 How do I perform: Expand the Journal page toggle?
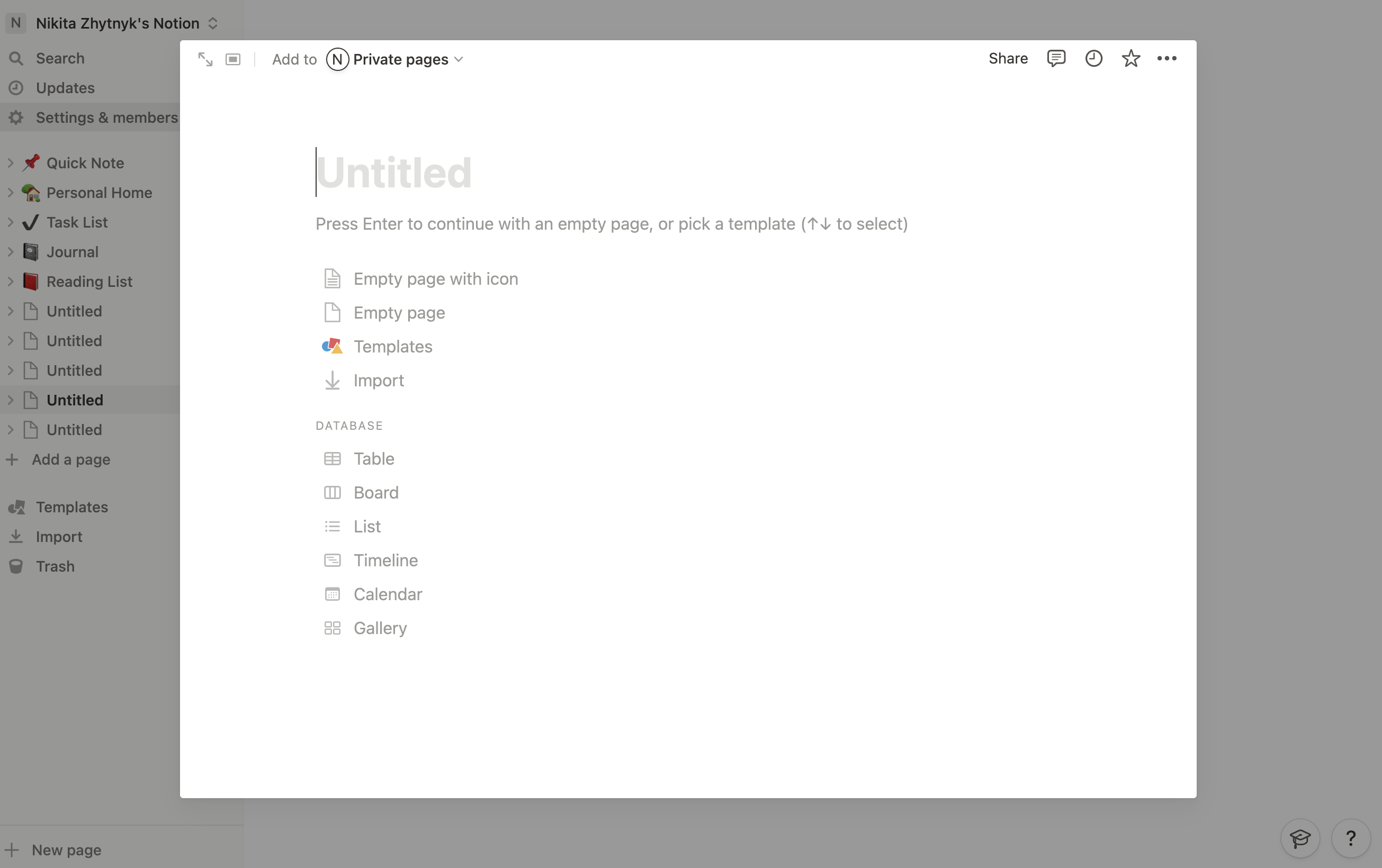11,252
